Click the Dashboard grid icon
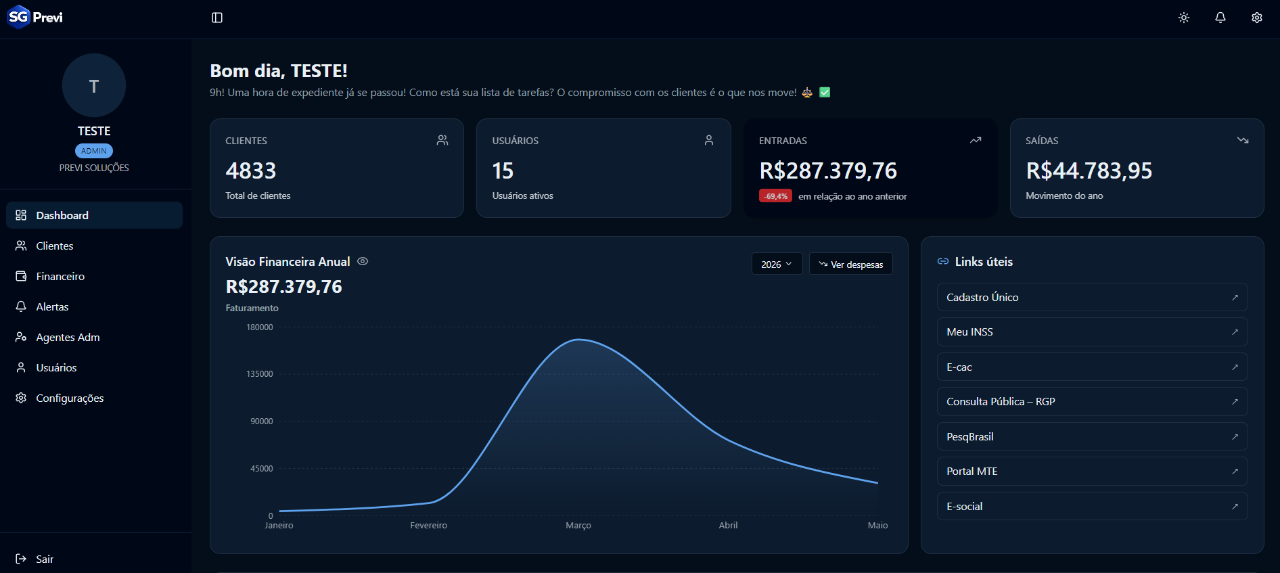 coord(21,215)
